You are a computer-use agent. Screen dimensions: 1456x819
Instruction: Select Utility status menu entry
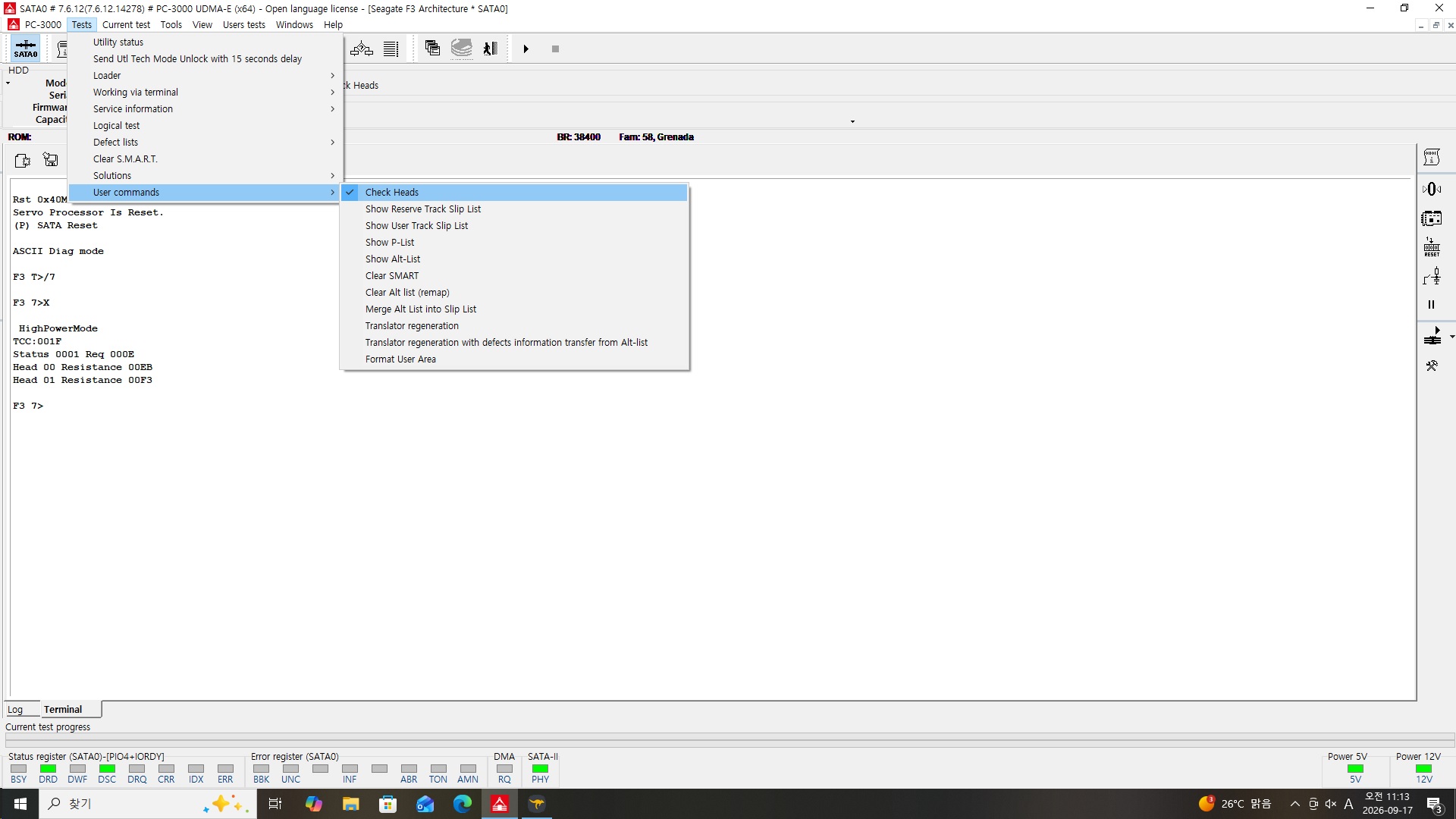[x=205, y=42]
